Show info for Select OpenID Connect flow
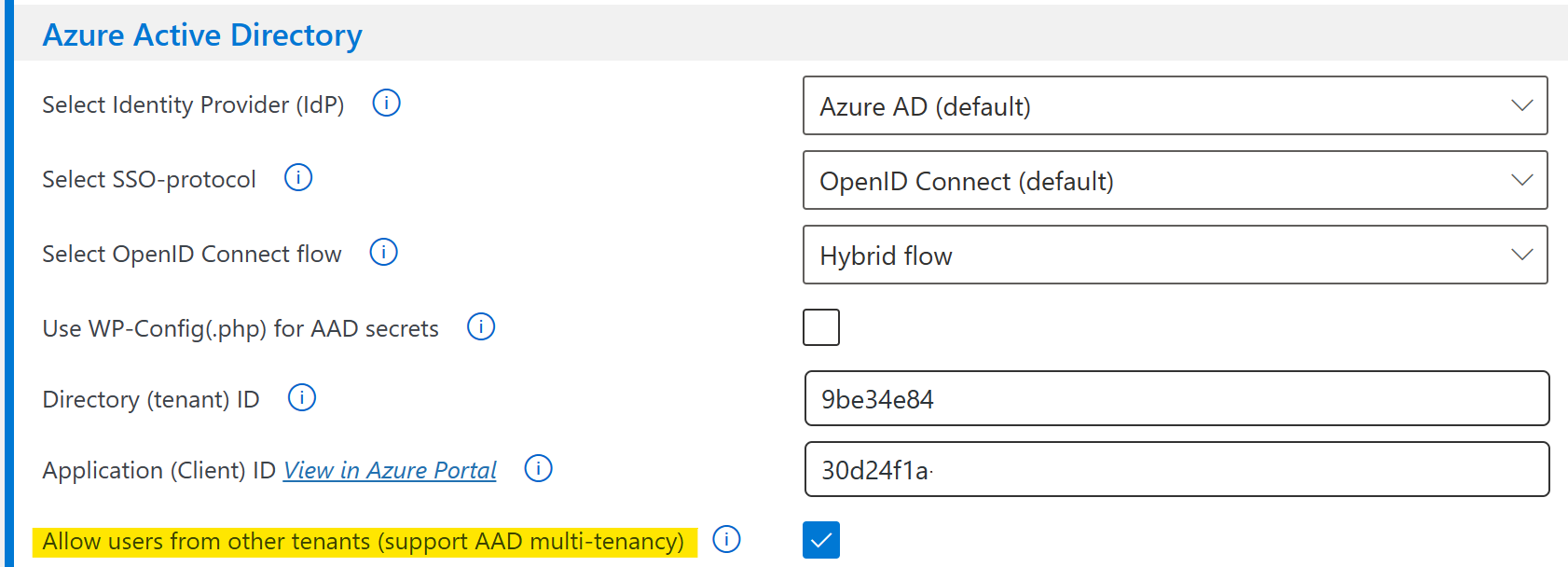This screenshot has width=1568, height=567. [383, 252]
